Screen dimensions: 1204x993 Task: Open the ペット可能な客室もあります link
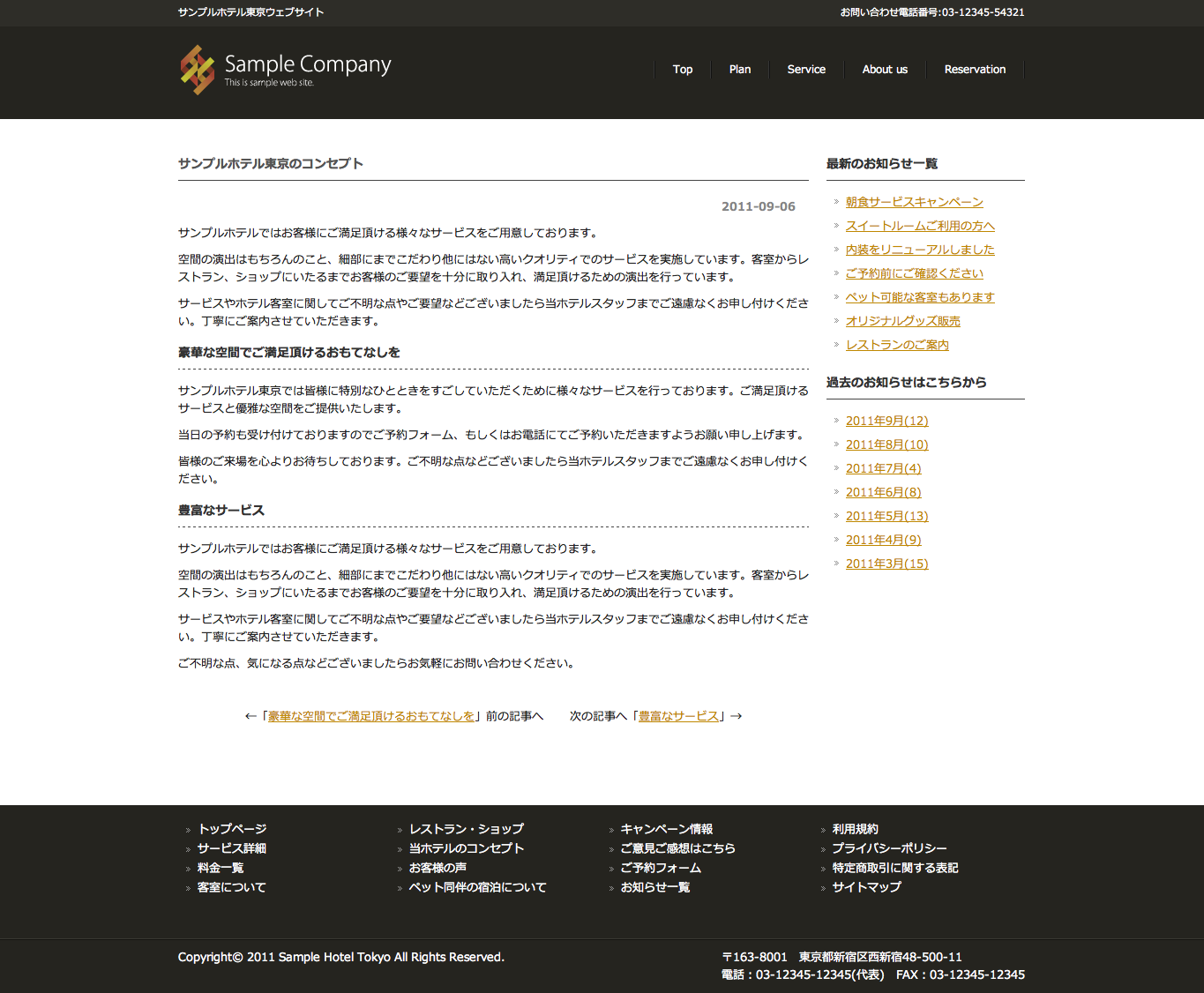[x=920, y=297]
